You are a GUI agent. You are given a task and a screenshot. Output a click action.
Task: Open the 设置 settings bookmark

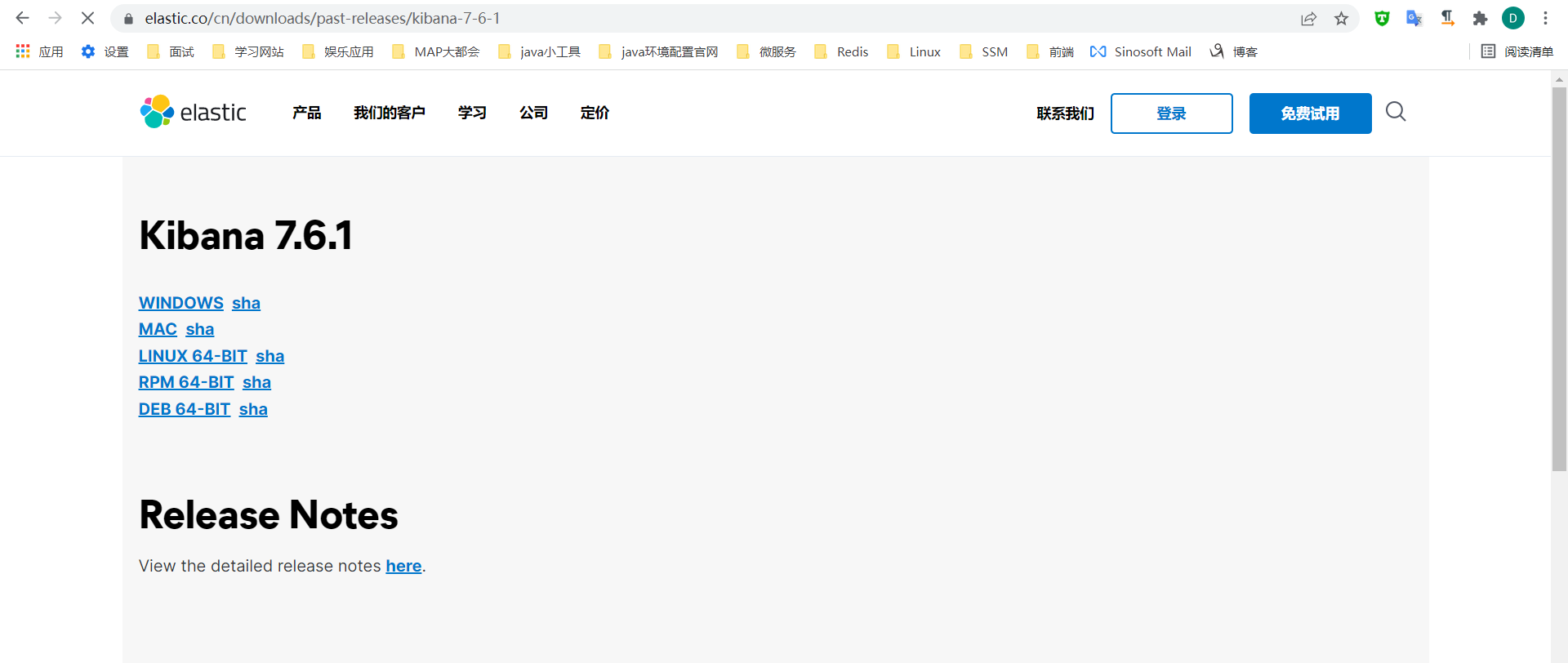(105, 51)
